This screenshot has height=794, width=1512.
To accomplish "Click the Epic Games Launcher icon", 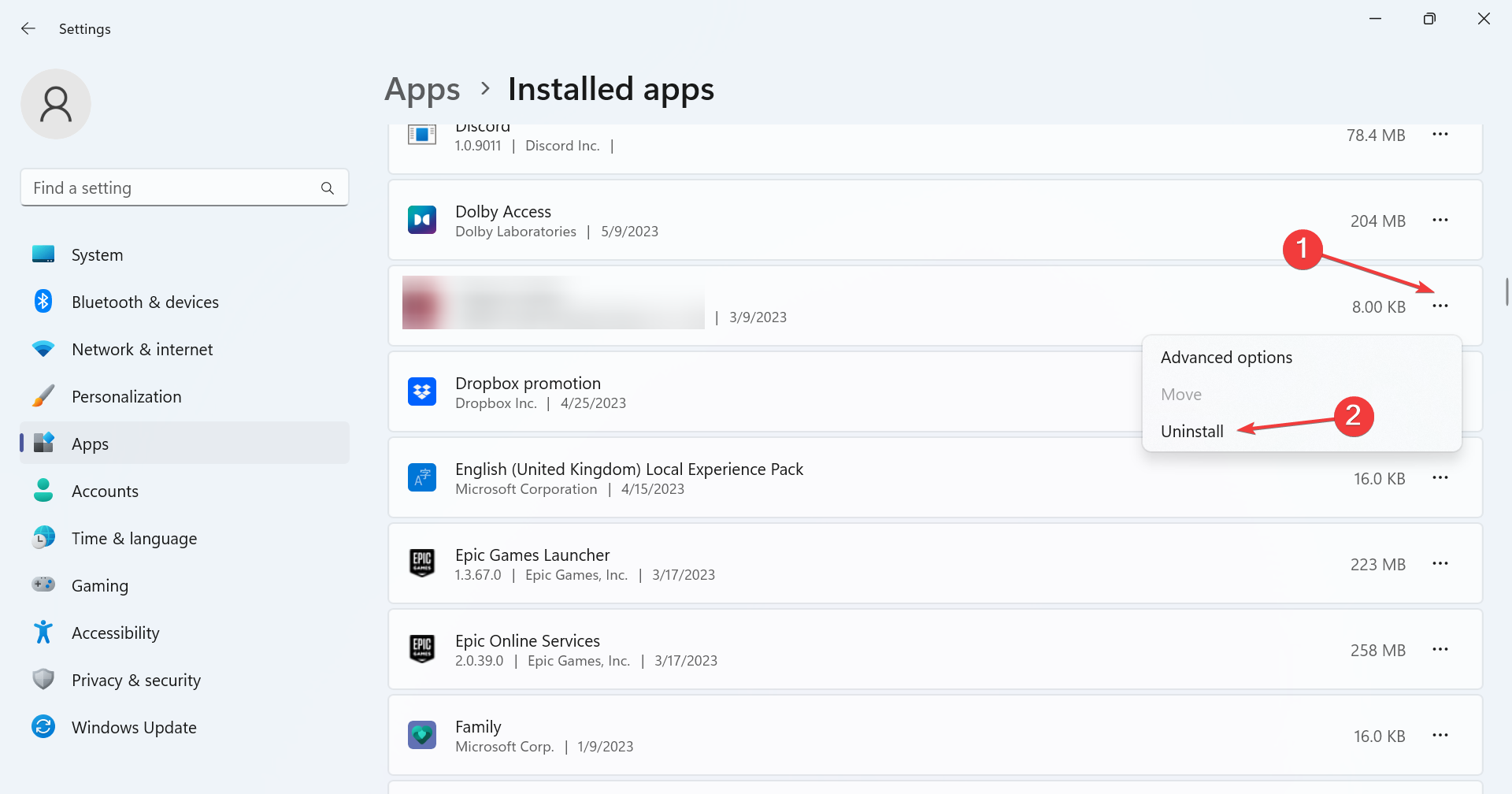I will click(422, 563).
